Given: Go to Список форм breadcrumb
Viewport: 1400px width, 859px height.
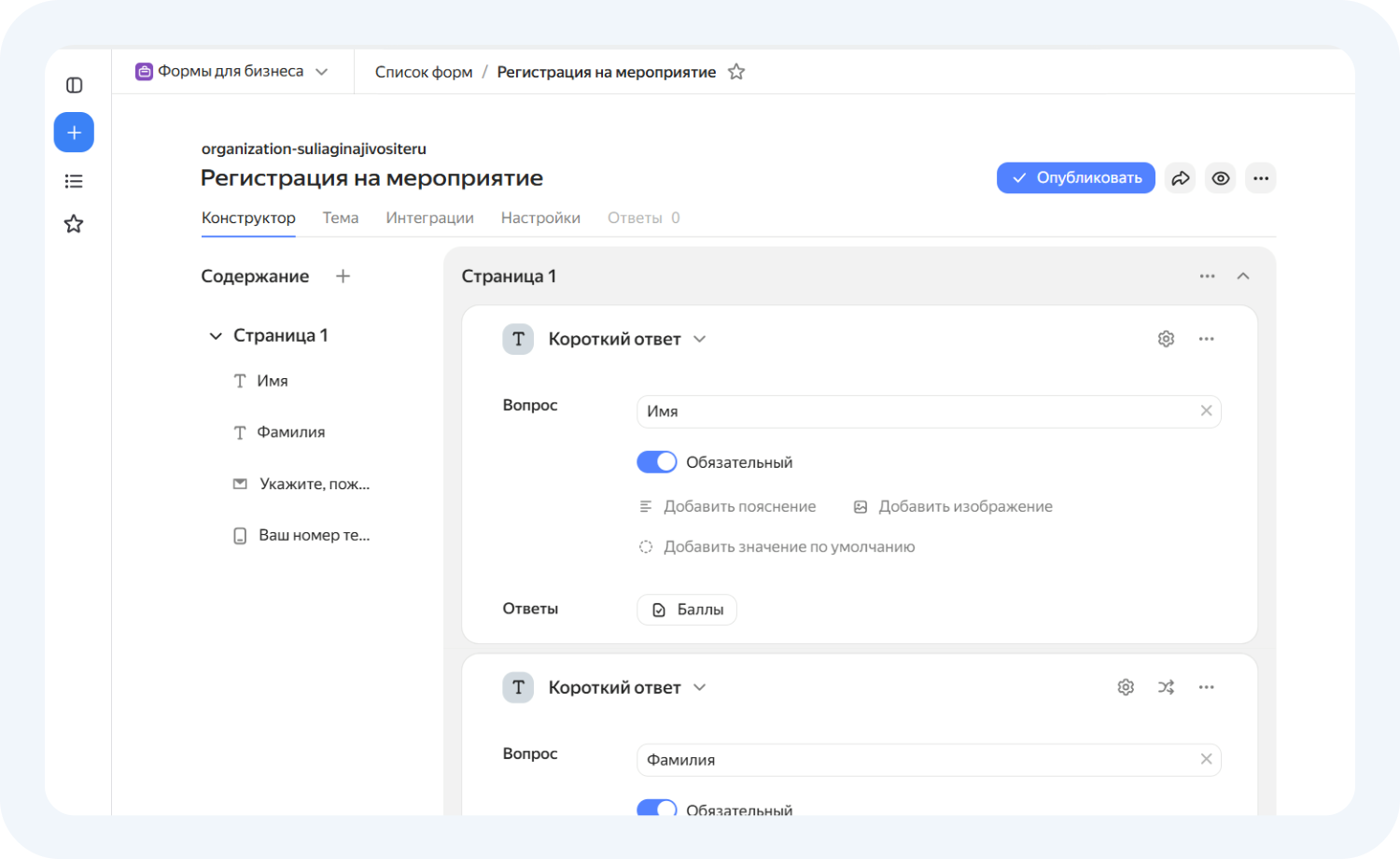Looking at the screenshot, I should coord(424,72).
